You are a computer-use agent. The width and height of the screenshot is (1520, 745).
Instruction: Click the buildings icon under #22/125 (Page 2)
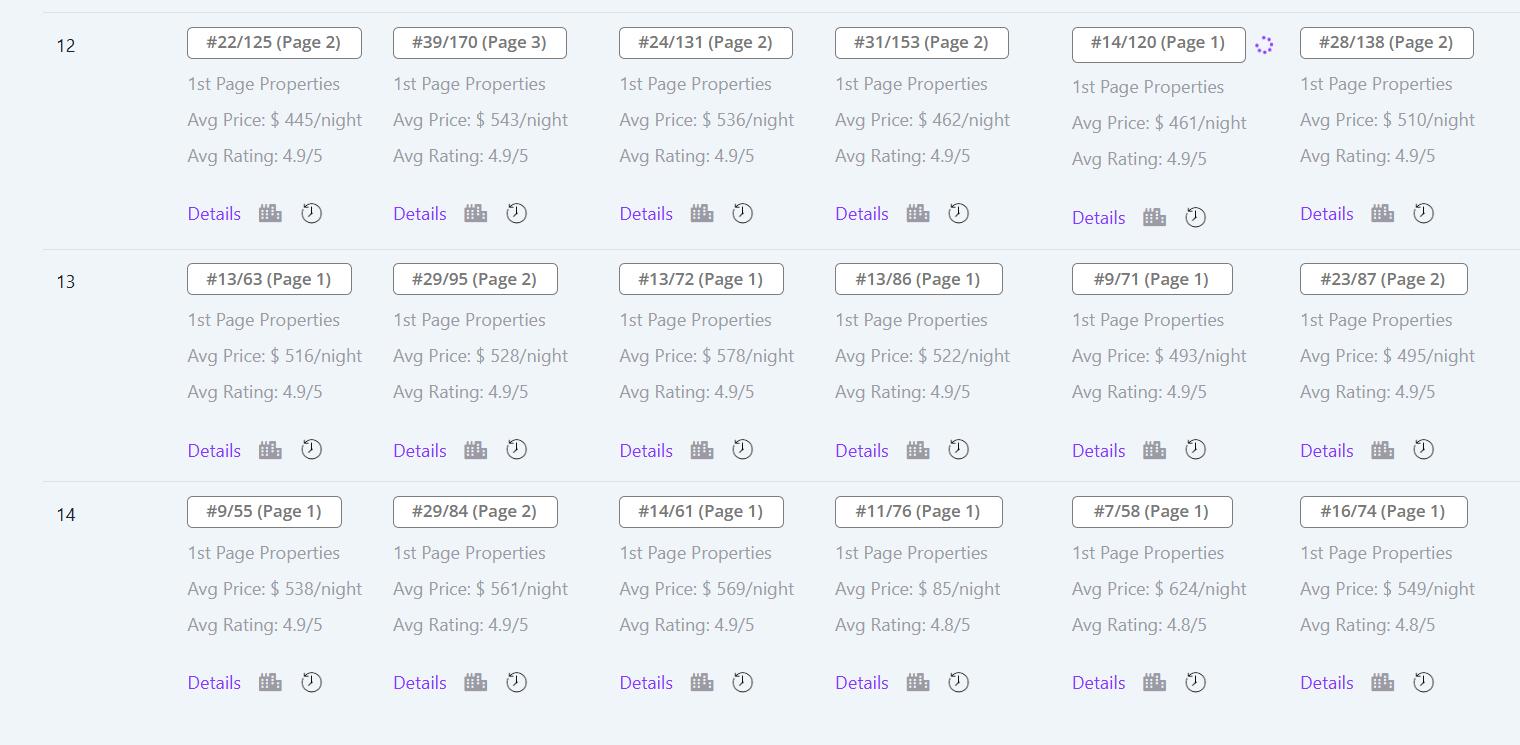point(270,213)
